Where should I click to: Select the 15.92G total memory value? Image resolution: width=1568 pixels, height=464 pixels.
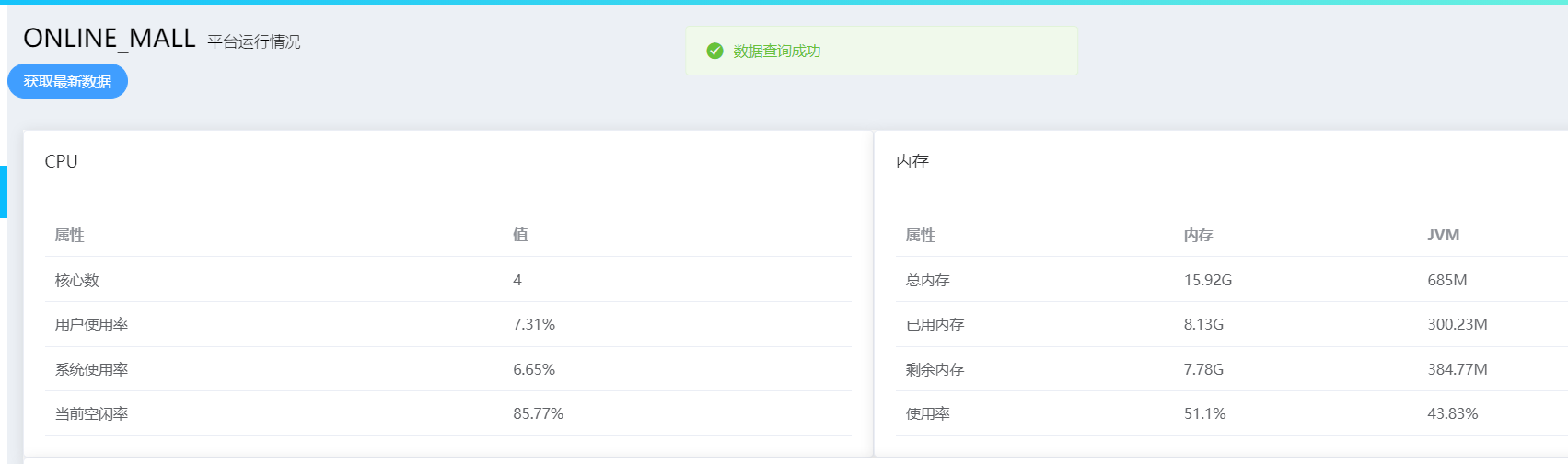[1208, 280]
